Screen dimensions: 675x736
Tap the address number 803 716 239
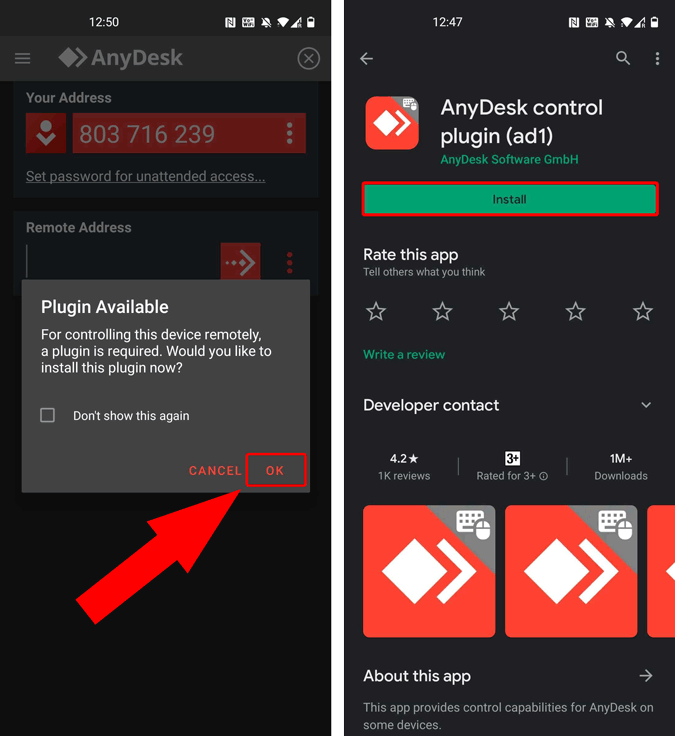[147, 134]
